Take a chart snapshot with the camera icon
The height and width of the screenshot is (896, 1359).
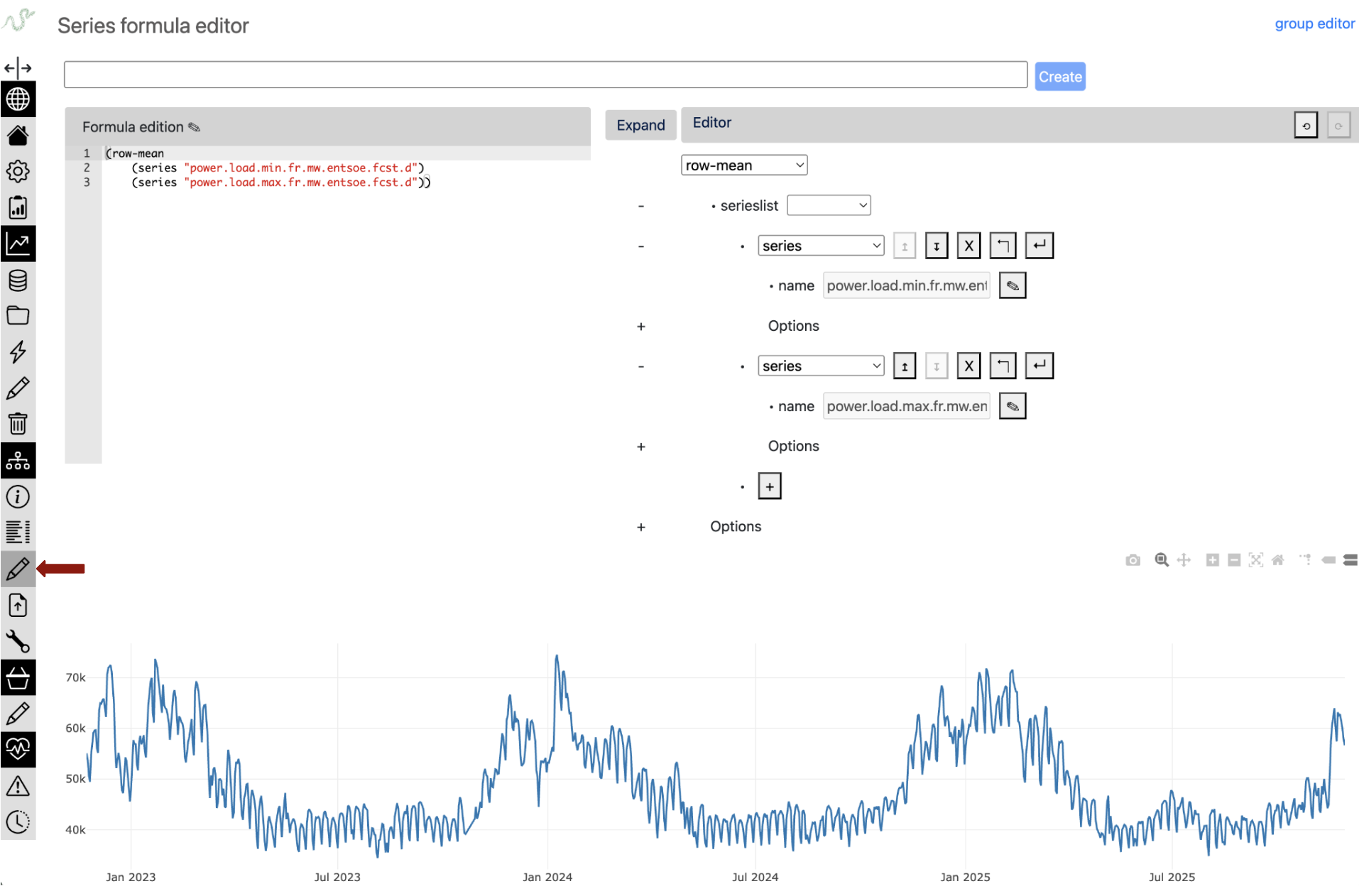pyautogui.click(x=1132, y=560)
